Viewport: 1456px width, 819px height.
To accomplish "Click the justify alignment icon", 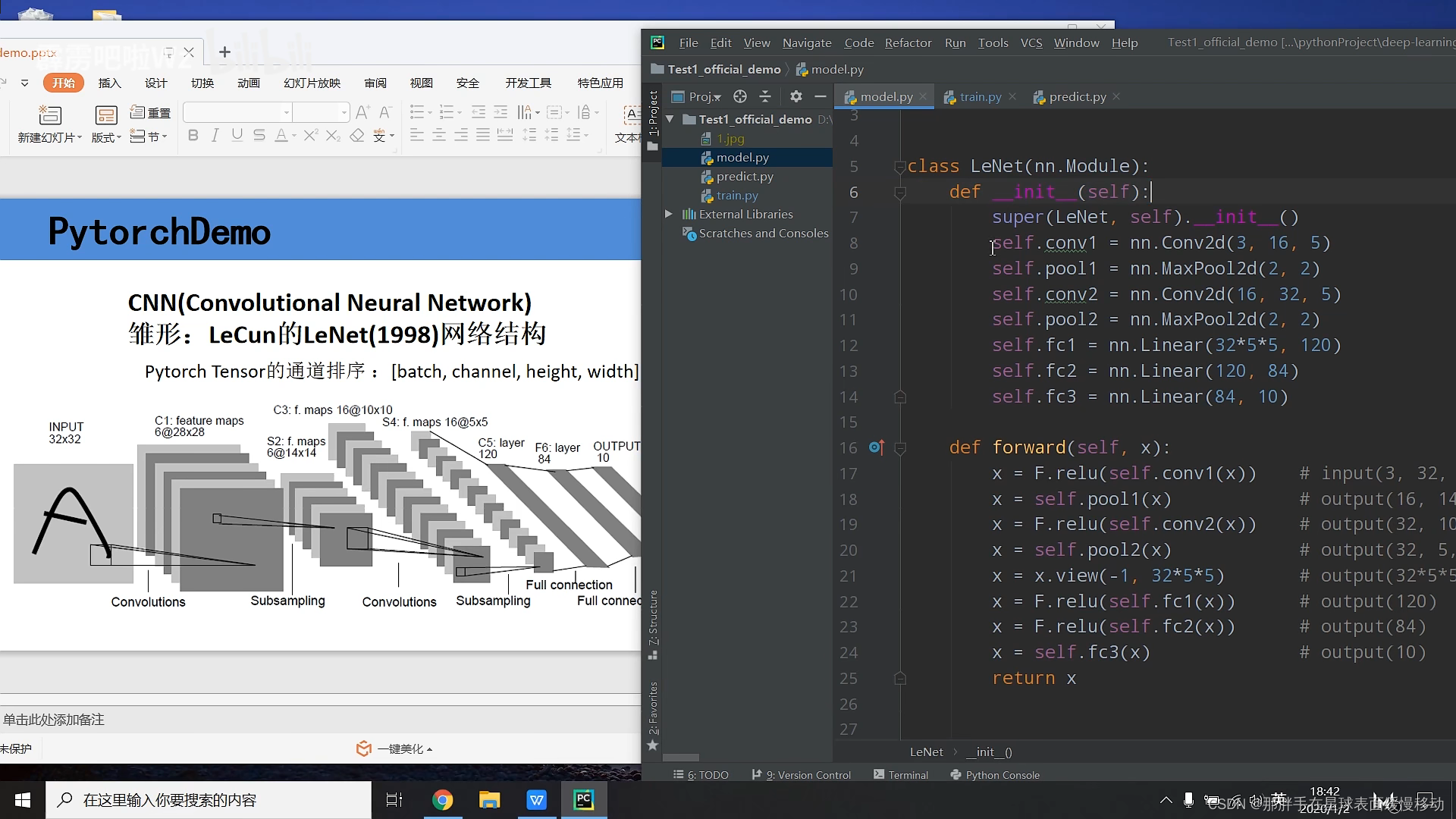I will click(x=483, y=136).
